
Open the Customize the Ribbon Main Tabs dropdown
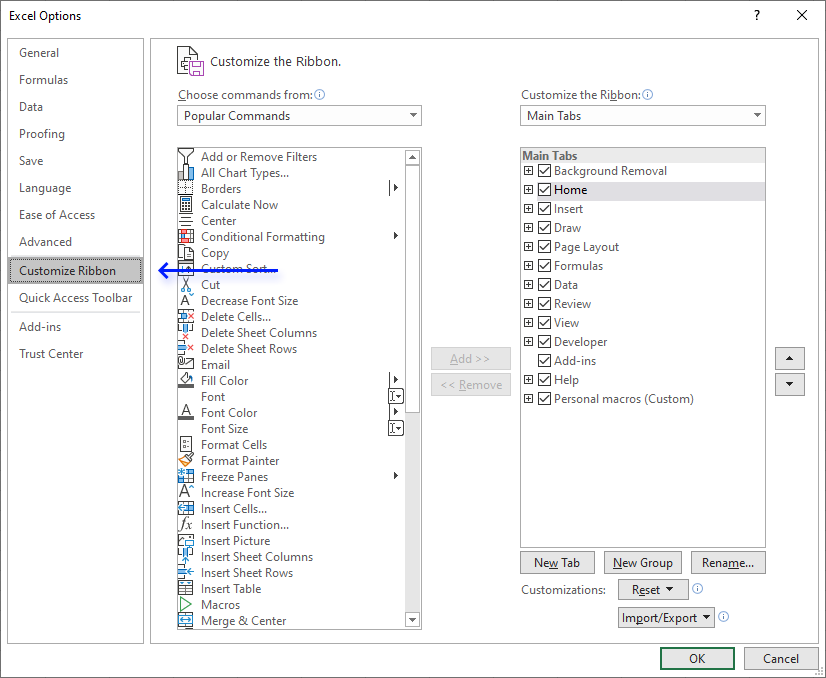pos(643,115)
